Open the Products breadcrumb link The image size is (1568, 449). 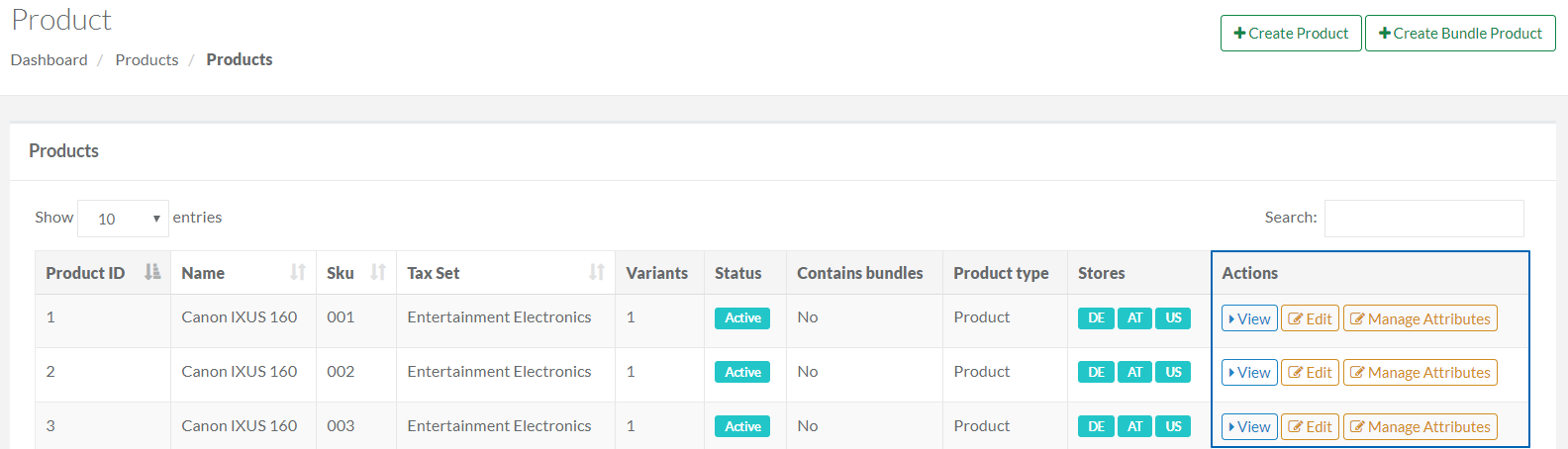[147, 60]
